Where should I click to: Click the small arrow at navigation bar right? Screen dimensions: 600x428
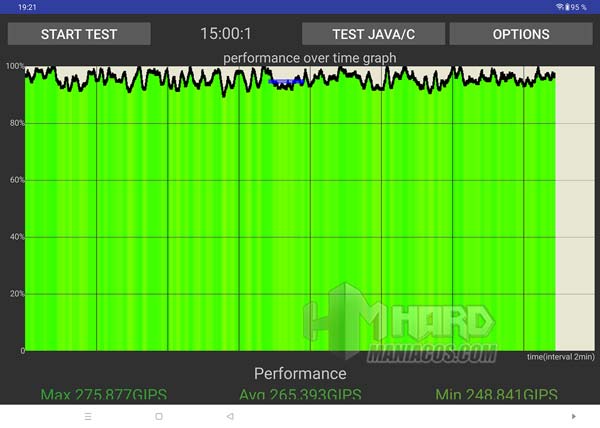[x=573, y=416]
